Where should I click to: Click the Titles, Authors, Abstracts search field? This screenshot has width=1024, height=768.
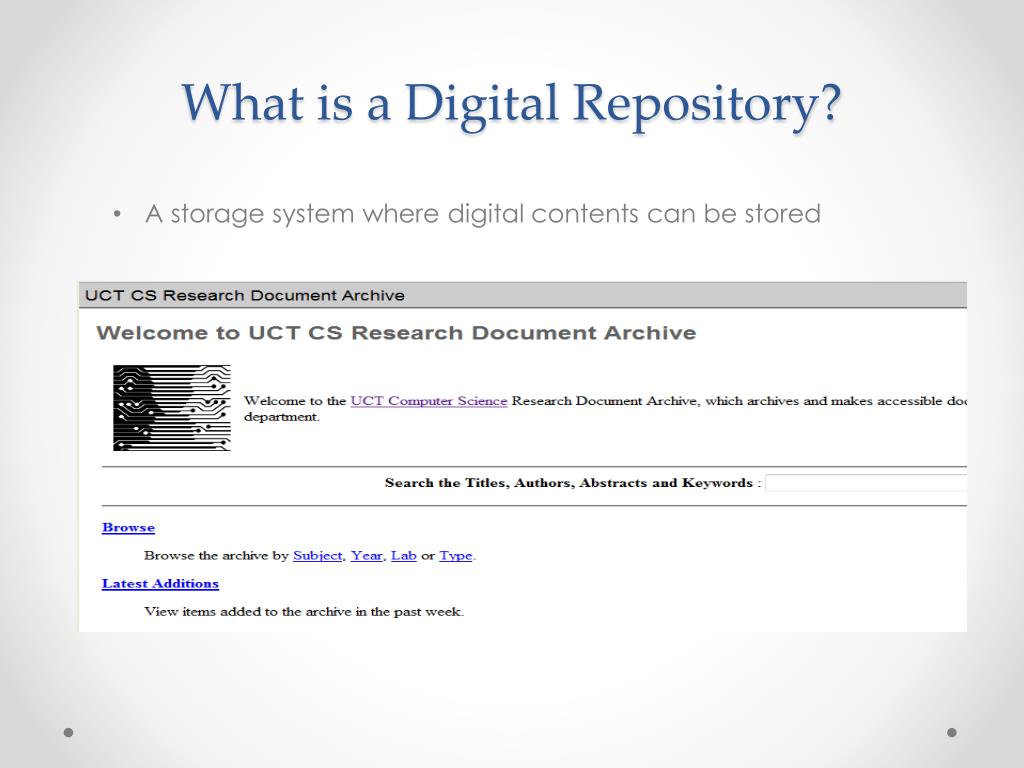[866, 483]
